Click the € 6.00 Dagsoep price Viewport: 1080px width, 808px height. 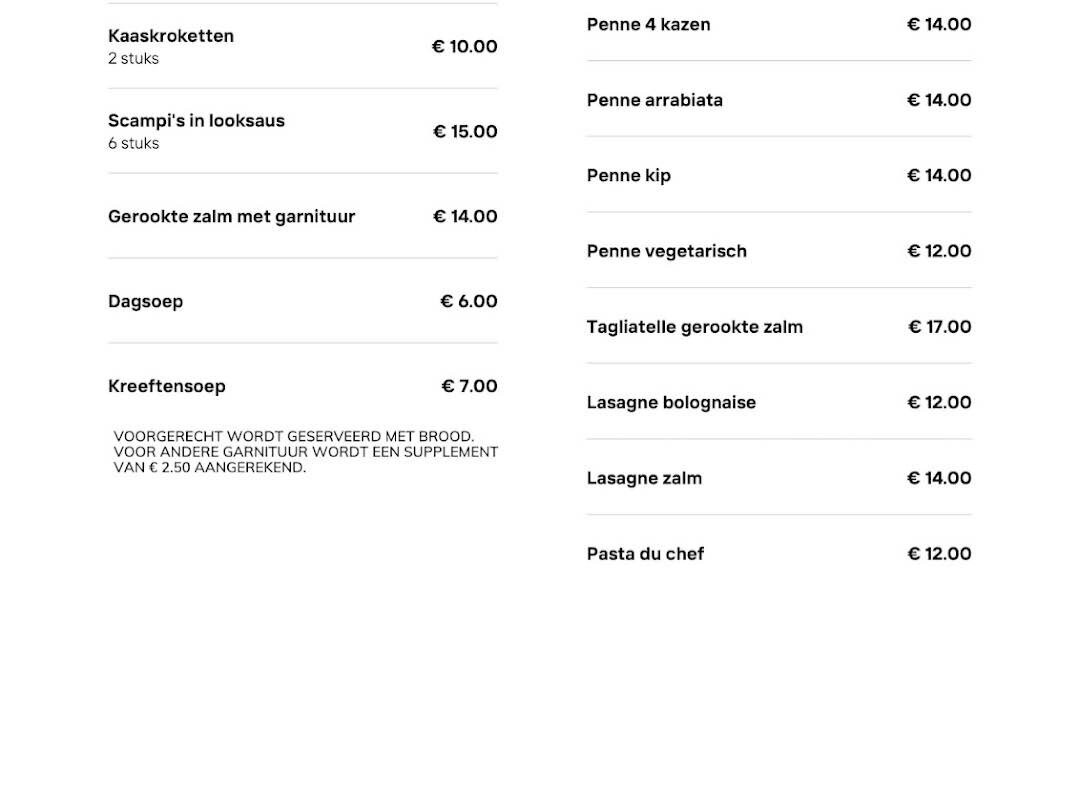(x=468, y=302)
